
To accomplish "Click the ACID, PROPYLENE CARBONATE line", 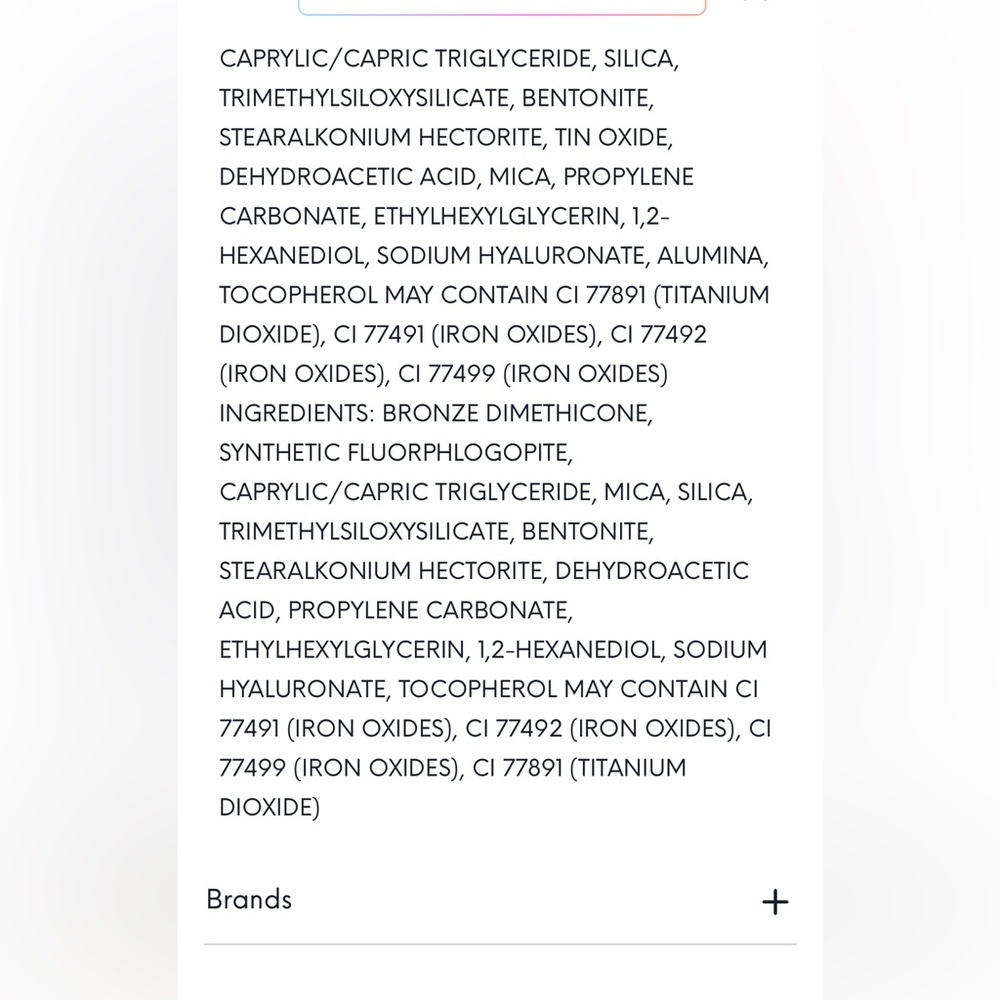I will point(396,610).
